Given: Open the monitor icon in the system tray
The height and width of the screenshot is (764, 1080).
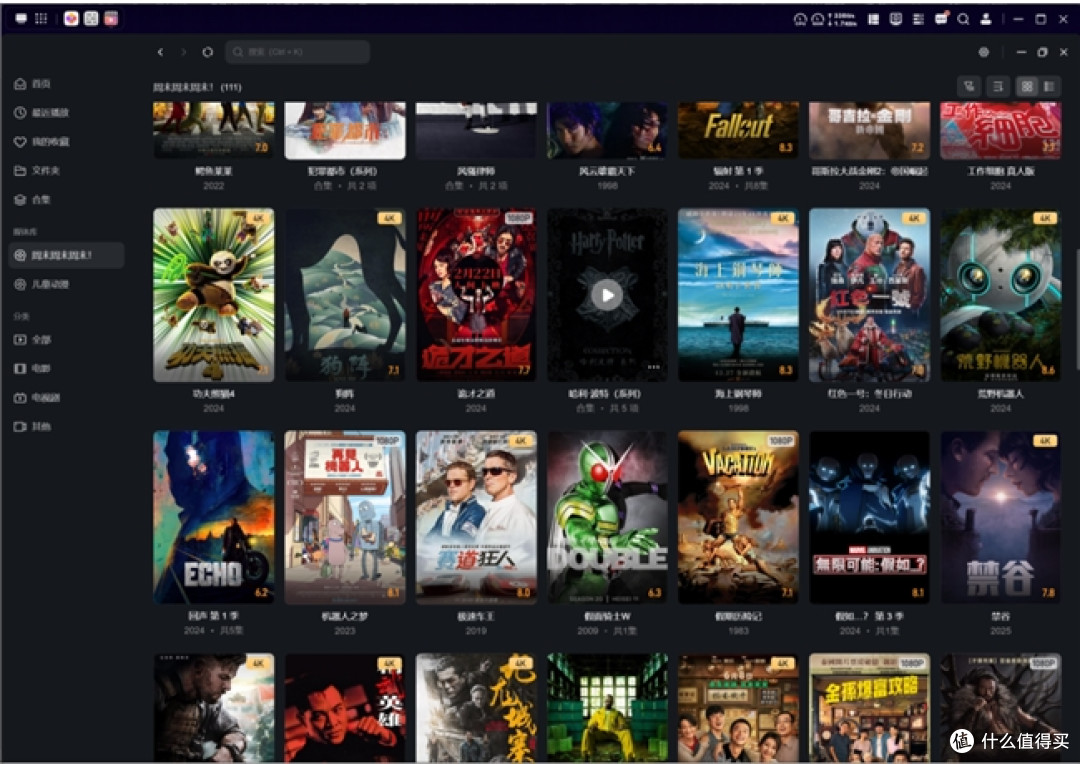Looking at the screenshot, I should [x=895, y=19].
